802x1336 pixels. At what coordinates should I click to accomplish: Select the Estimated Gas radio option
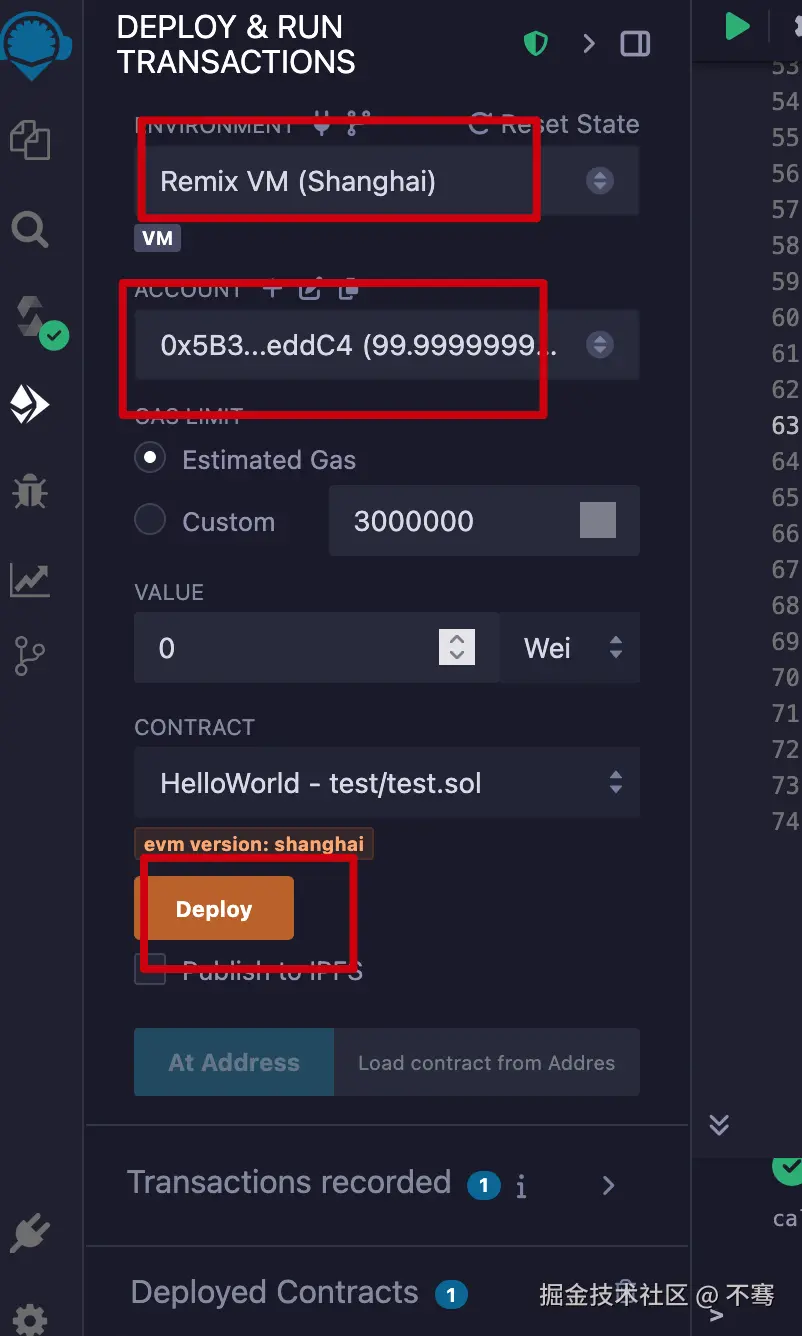pyautogui.click(x=150, y=459)
